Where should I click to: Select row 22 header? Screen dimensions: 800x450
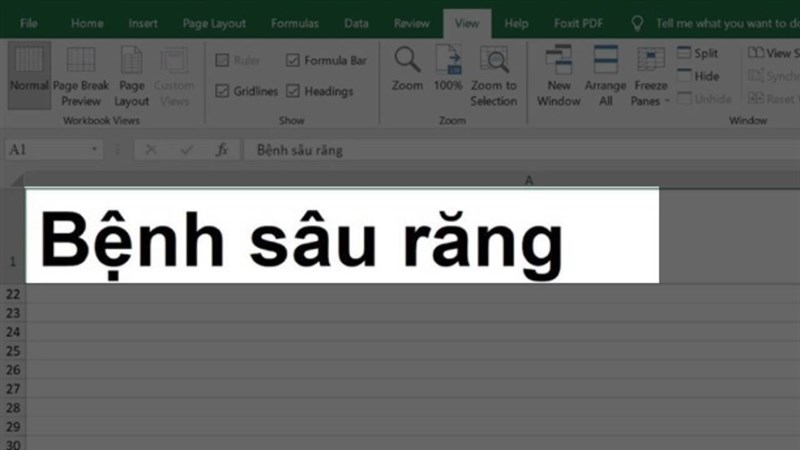pos(13,294)
